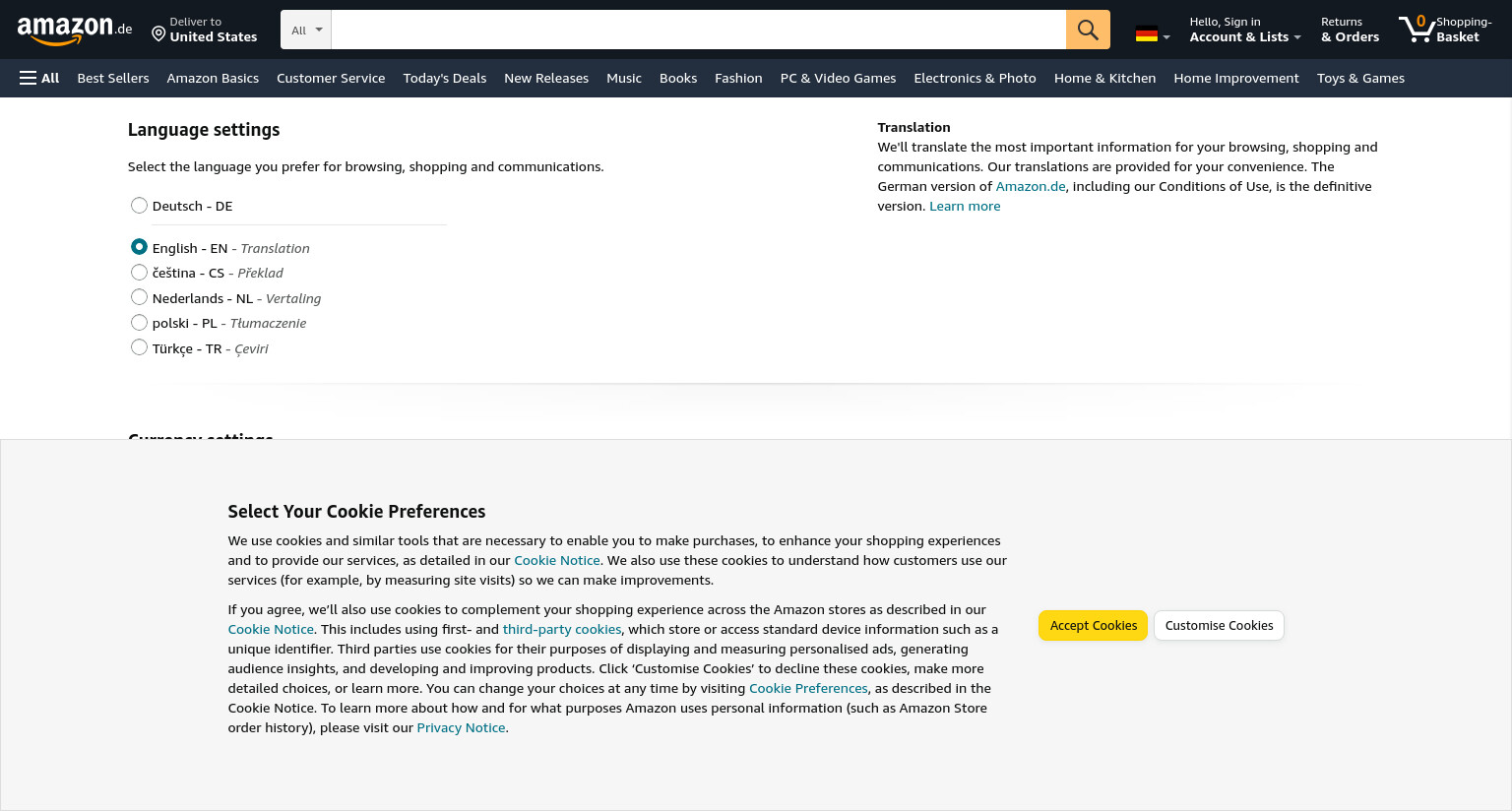Click the Language settings heading
This screenshot has width=1512, height=811.
pyautogui.click(x=204, y=130)
